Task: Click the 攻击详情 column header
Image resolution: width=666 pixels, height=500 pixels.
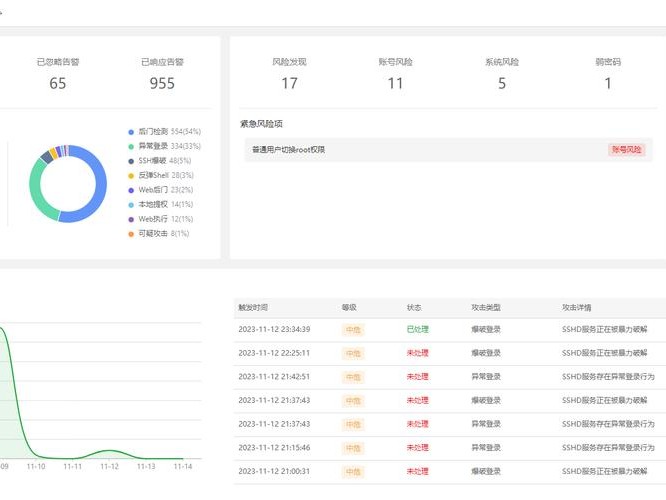Action: point(576,308)
